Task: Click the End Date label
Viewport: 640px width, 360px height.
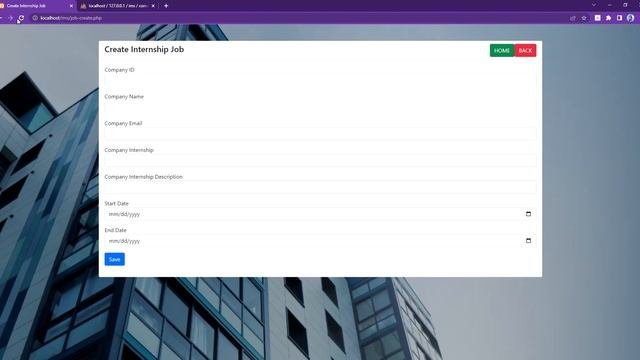Action: [116, 230]
